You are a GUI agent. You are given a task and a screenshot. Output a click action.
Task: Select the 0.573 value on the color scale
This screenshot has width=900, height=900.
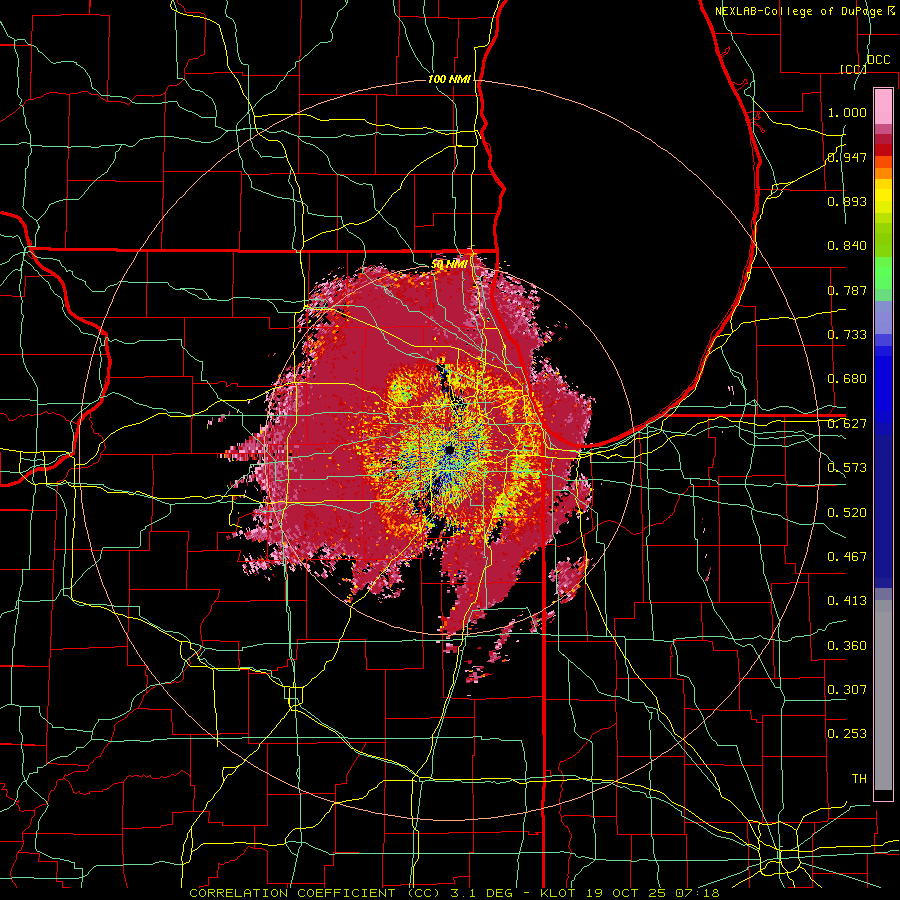847,468
